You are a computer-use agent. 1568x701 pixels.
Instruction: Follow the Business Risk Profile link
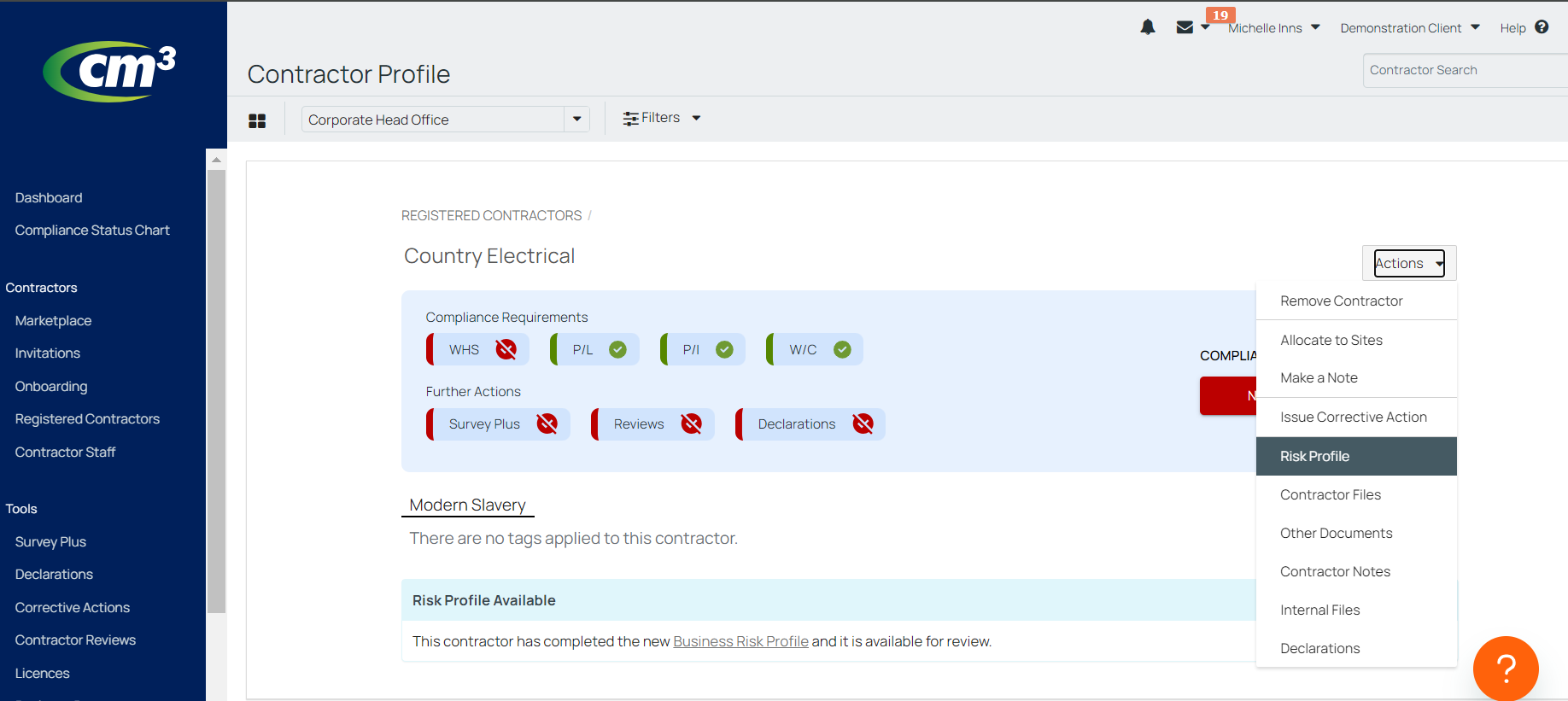[740, 641]
